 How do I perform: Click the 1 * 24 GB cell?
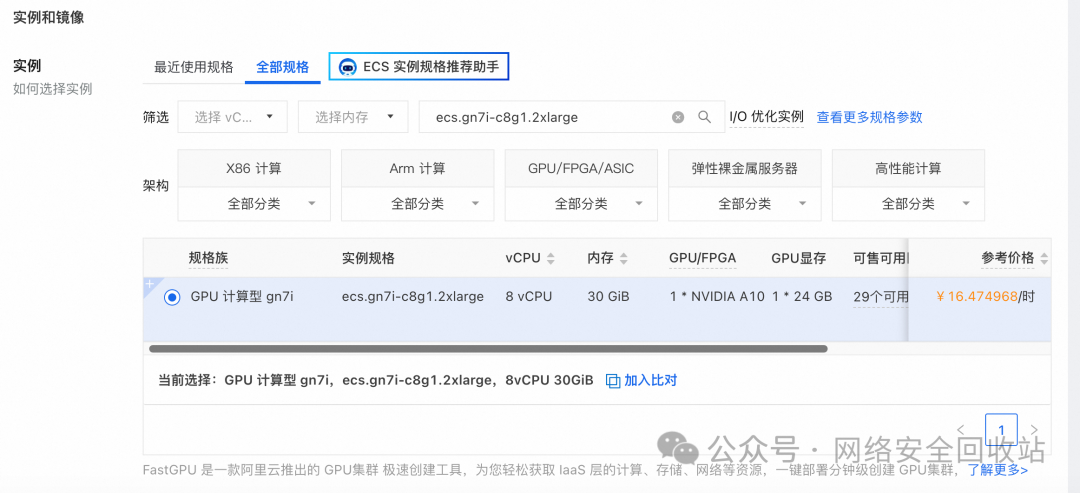802,297
